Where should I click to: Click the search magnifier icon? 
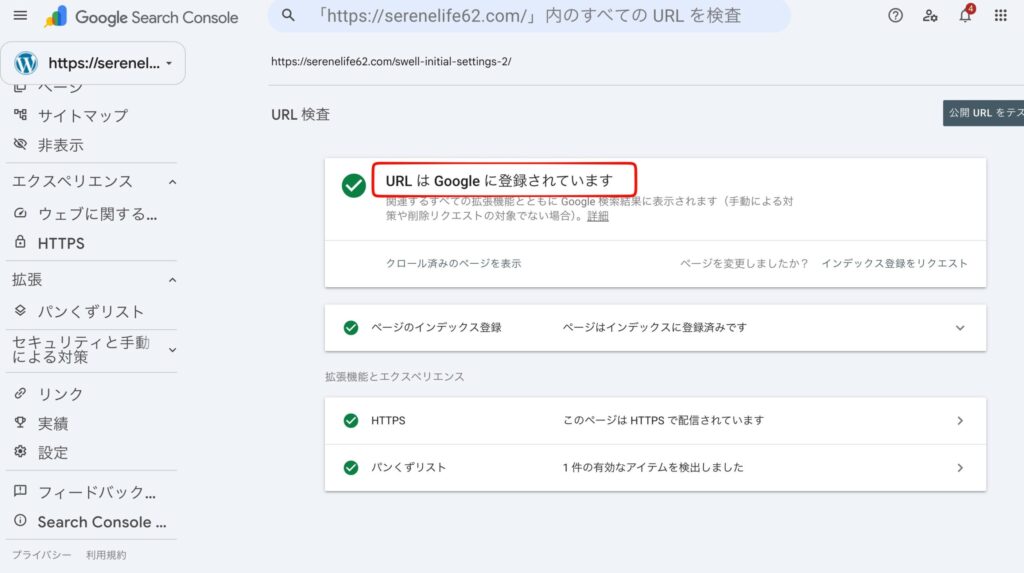point(288,15)
